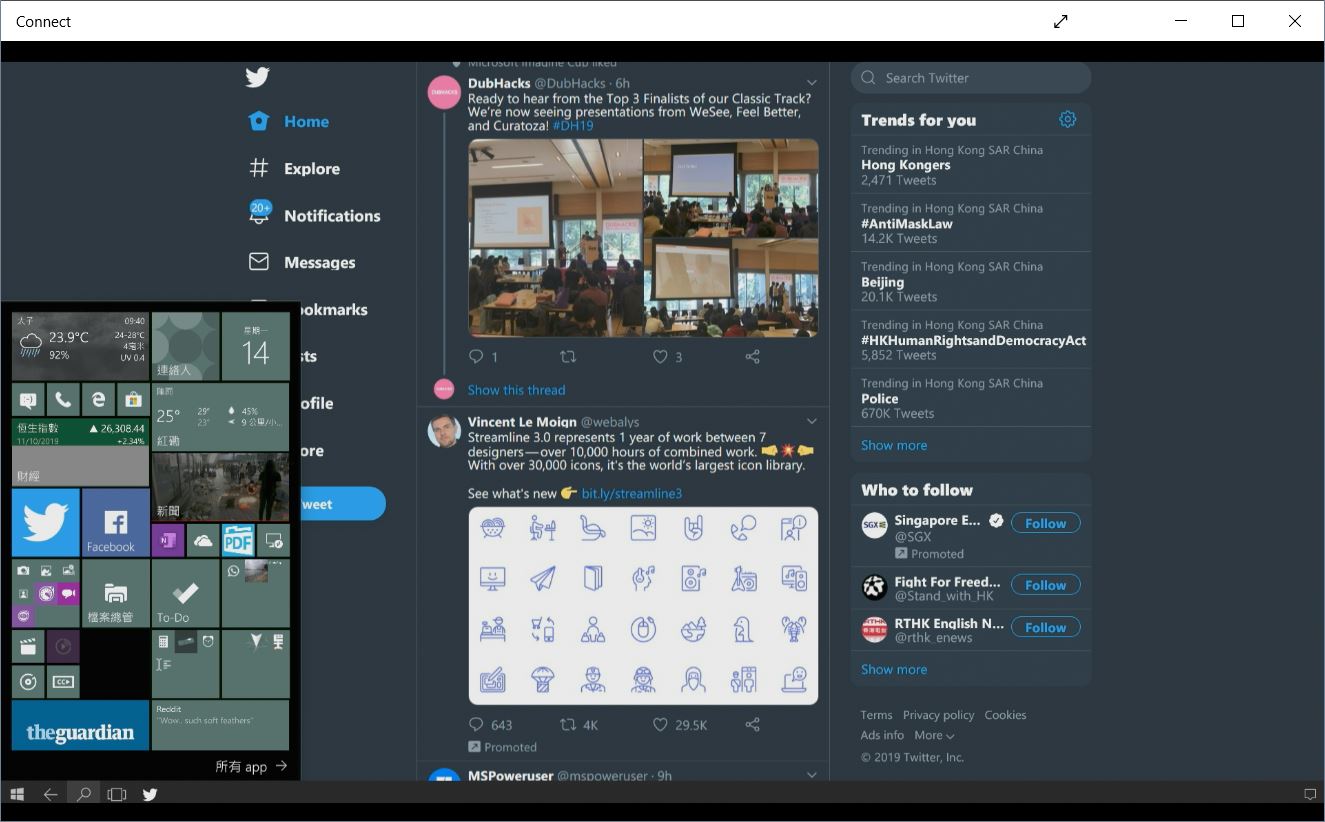Image resolution: width=1325 pixels, height=822 pixels.
Task: Open the CC captions tile
Action: (x=63, y=682)
